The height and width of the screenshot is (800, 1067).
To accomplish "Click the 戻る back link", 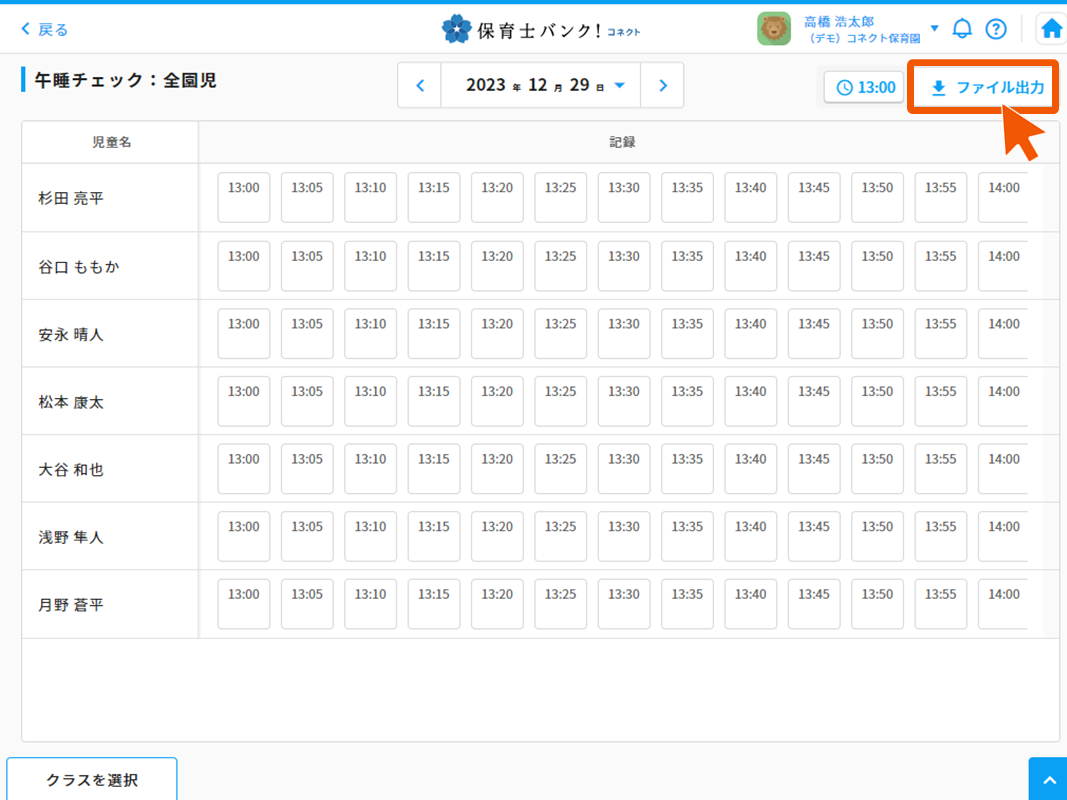I will pyautogui.click(x=45, y=29).
